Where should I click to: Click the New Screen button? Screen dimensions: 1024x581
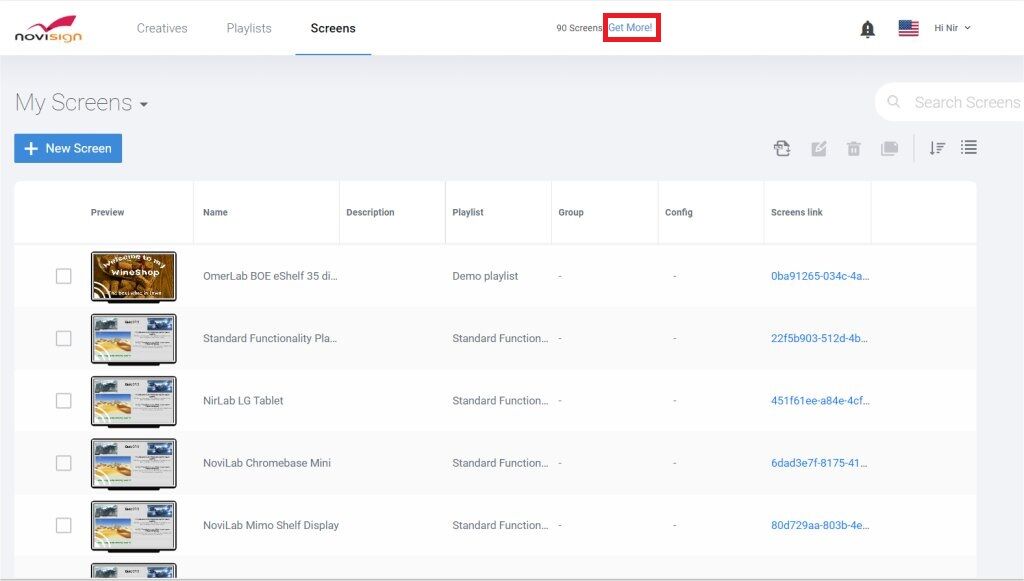click(x=68, y=148)
